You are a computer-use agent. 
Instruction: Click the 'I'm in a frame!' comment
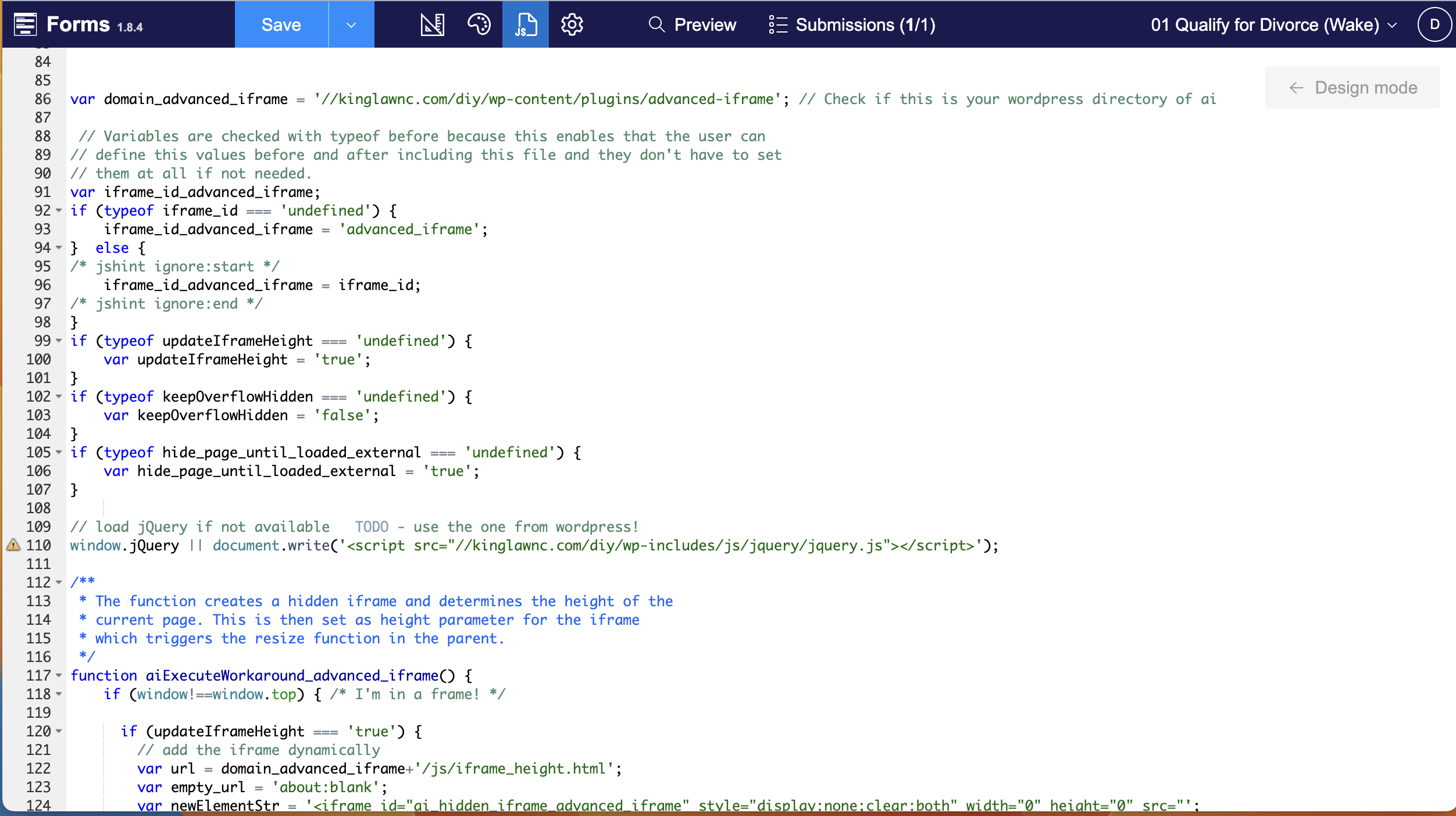click(417, 694)
